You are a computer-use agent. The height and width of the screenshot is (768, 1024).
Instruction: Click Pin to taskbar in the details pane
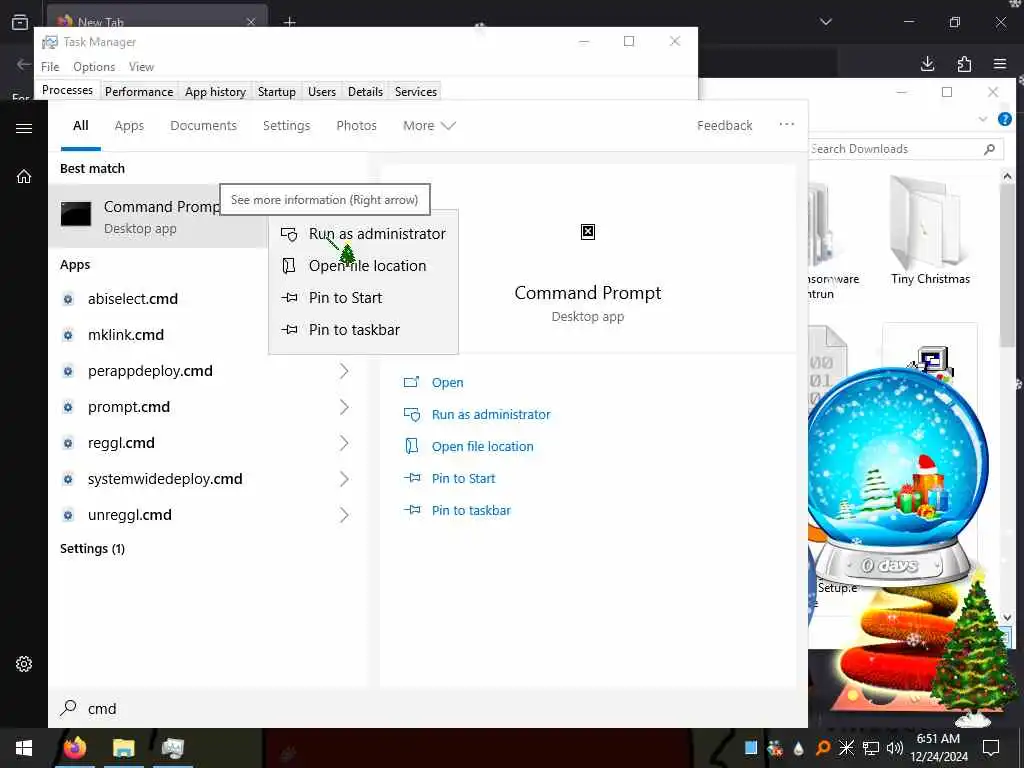pos(471,511)
